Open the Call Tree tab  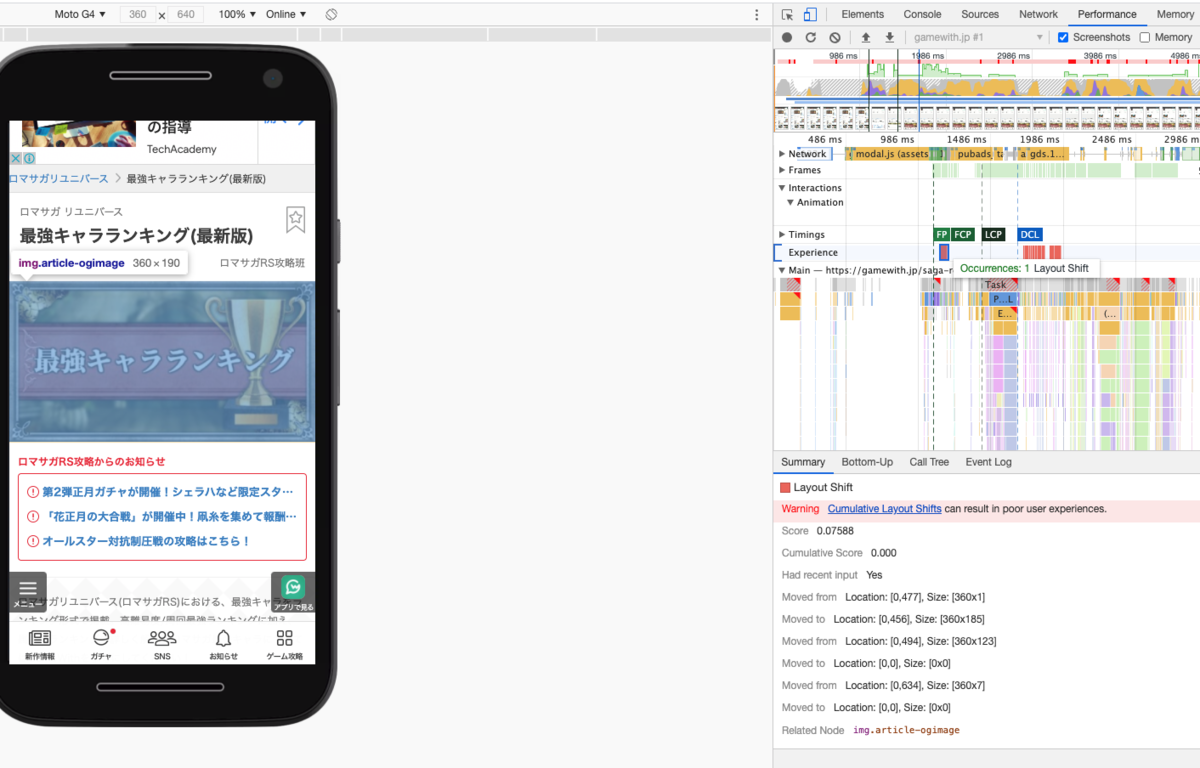click(929, 462)
